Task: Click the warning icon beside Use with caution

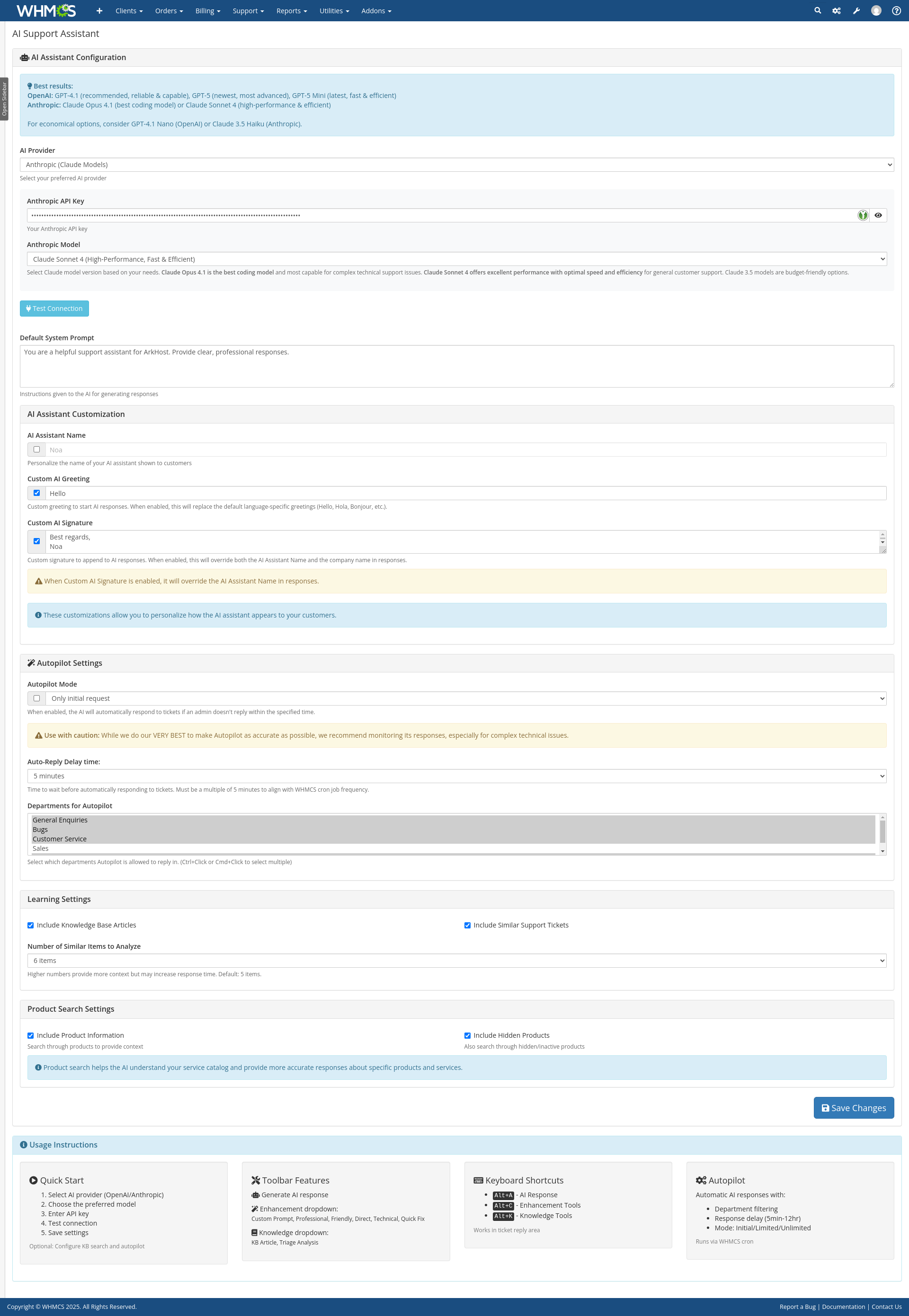Action: [x=39, y=735]
